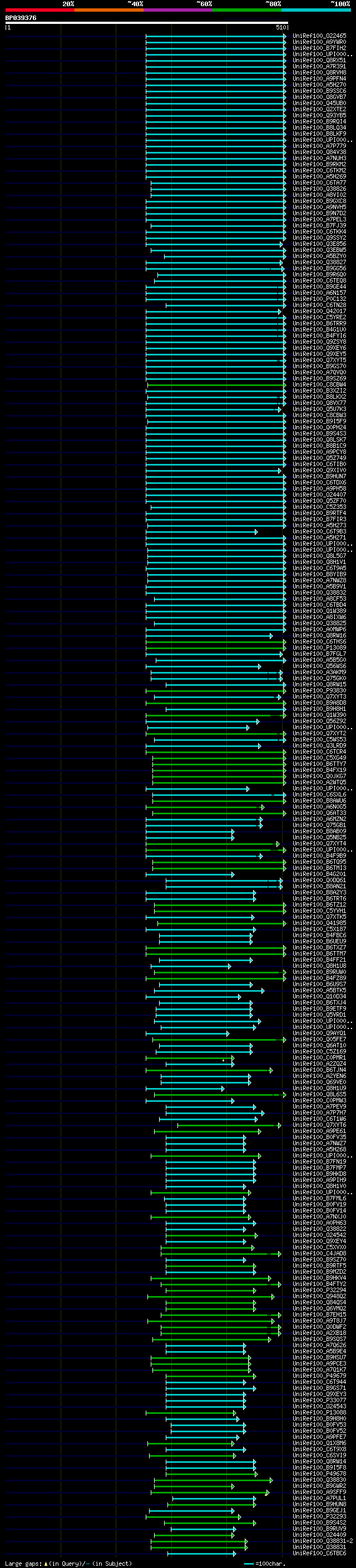The image size is (356, 1568).
Task: Select hit label UniRef100_Q6AT33
Action: click(x=319, y=813)
